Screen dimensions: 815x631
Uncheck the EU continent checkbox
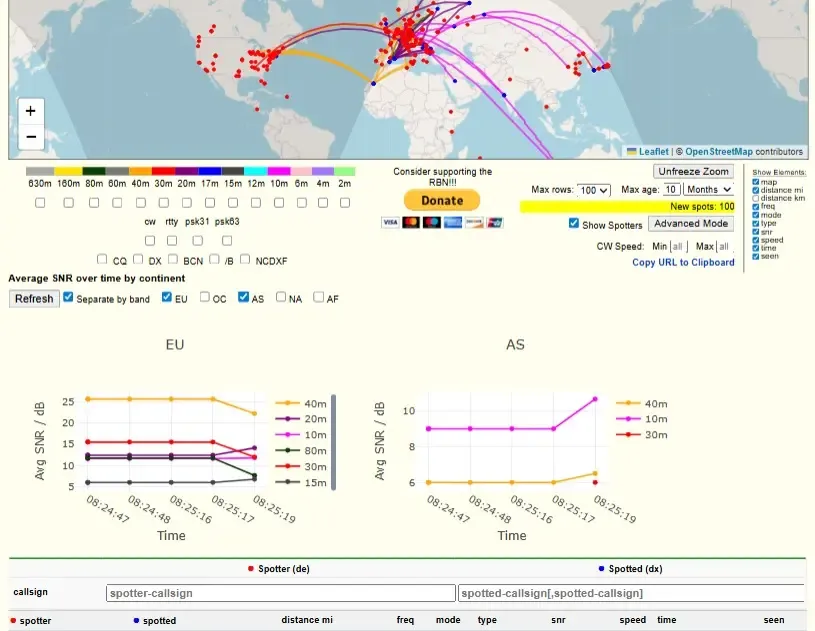[167, 297]
